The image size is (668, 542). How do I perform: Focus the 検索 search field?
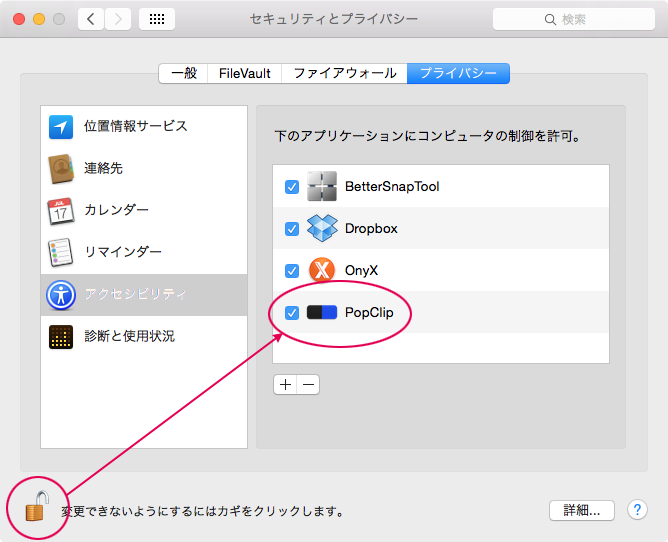point(573,19)
